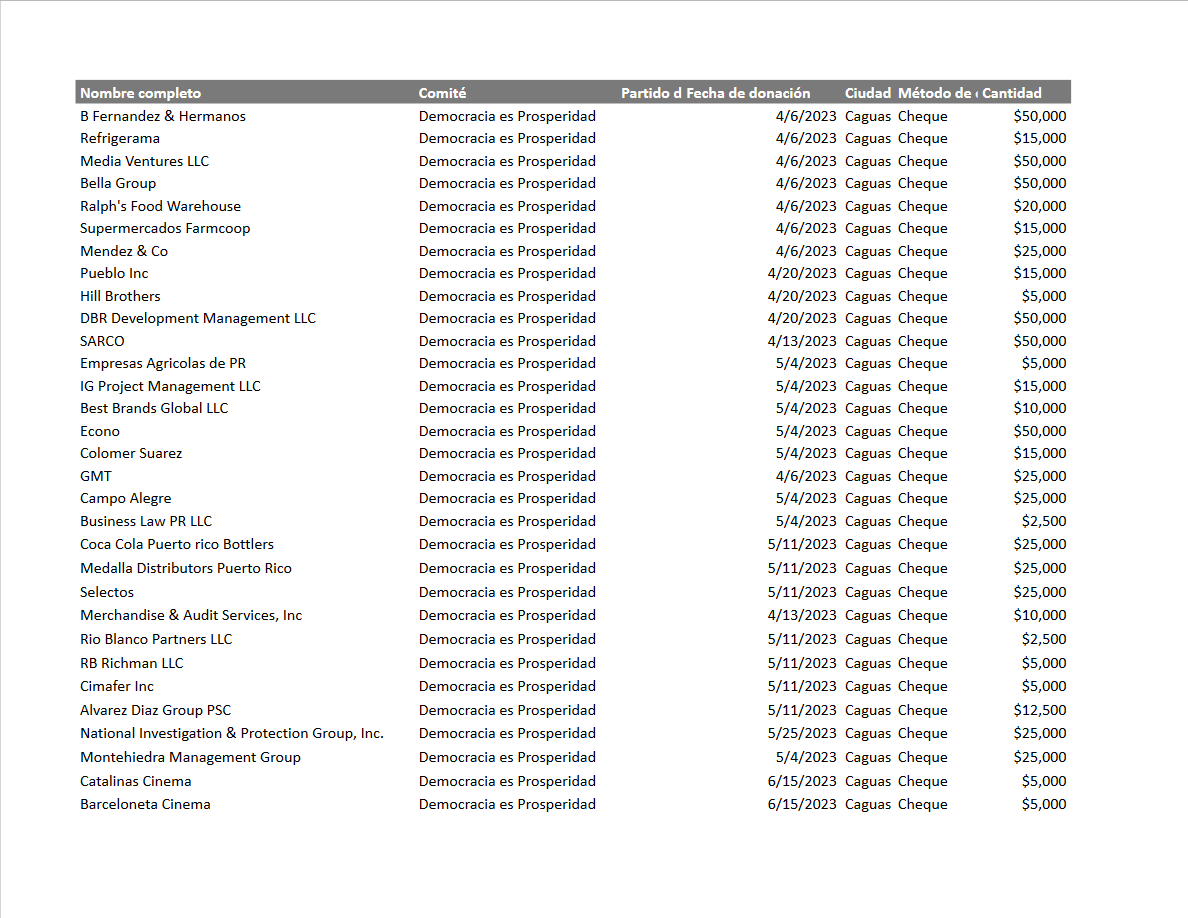Screen dimensions: 1188x918
Task: Click 5/4/2023 date in Montehiedra Management row
Action: [x=806, y=757]
